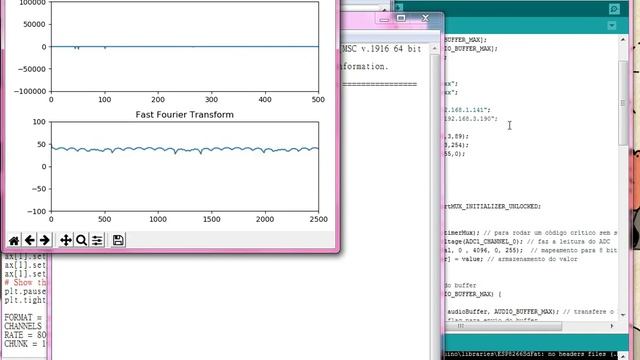Click the '192.168.3.190' IP address in Arduino code
Screen dimensions: 640x360
click(470, 119)
